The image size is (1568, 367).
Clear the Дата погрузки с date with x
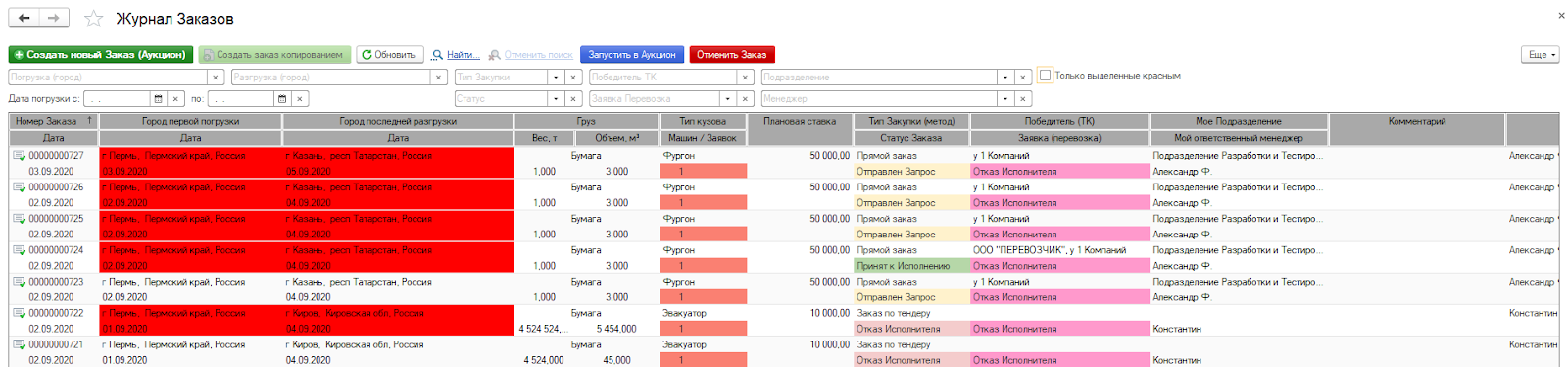click(x=175, y=99)
